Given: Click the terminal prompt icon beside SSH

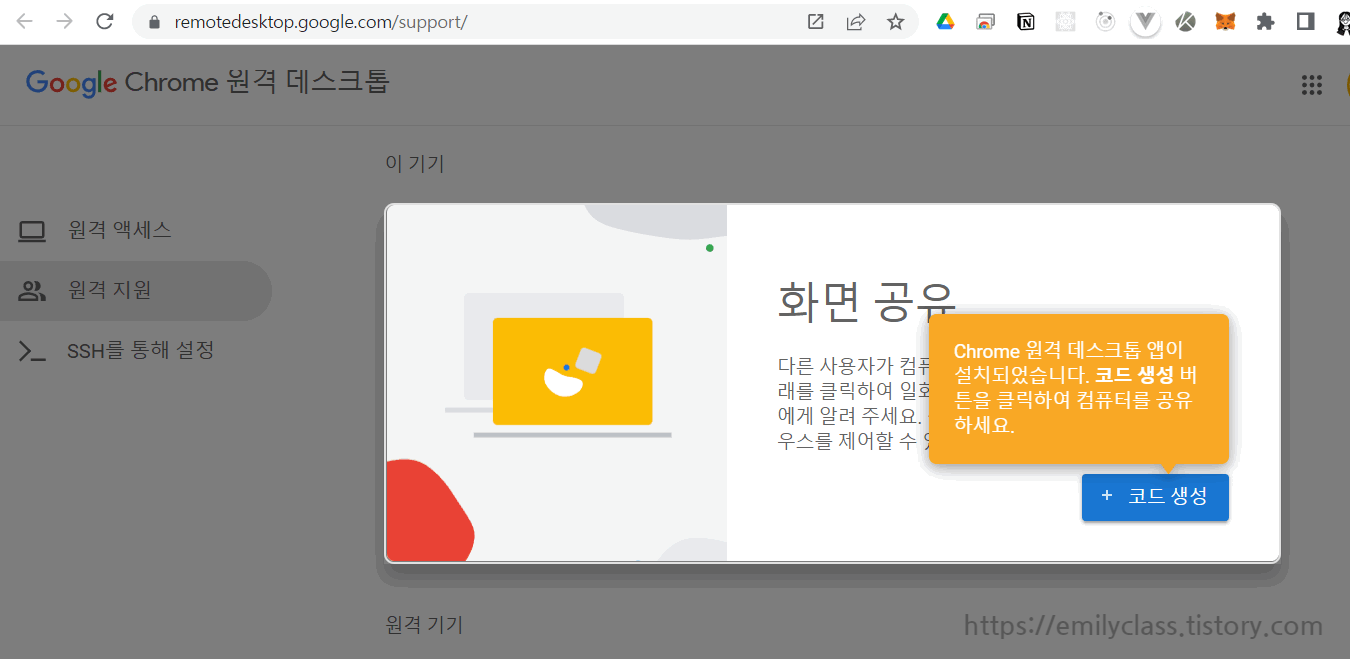Looking at the screenshot, I should click(x=32, y=352).
